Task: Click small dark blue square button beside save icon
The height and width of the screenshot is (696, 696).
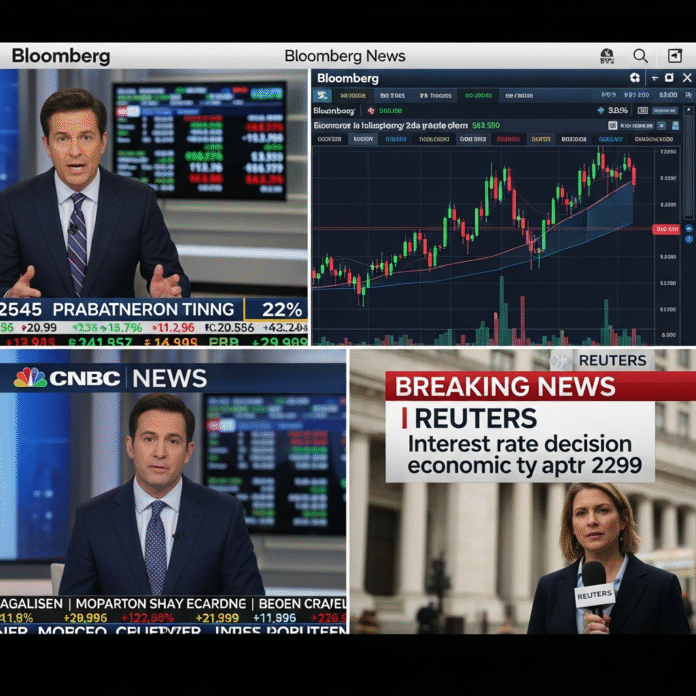Action: 661,126
